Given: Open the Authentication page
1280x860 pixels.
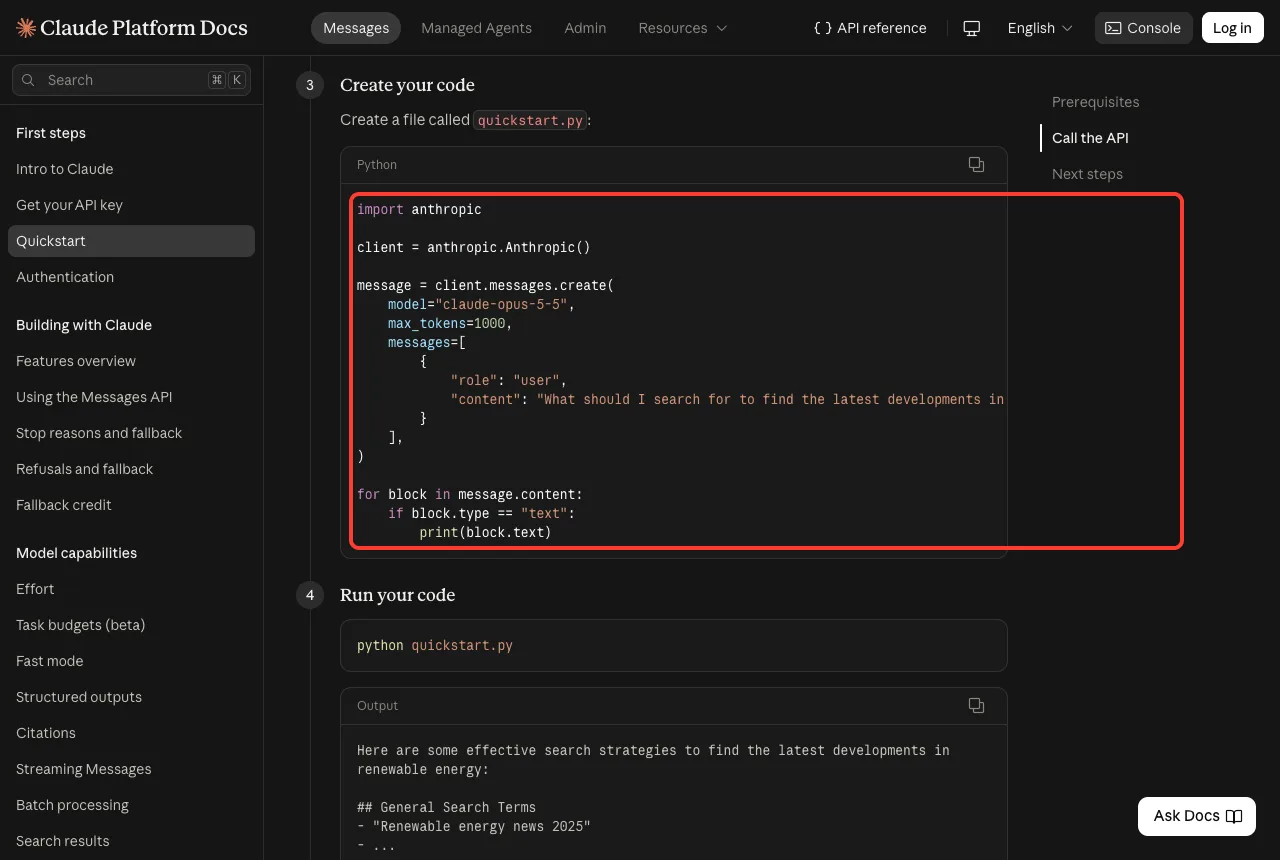Looking at the screenshot, I should (x=65, y=277).
